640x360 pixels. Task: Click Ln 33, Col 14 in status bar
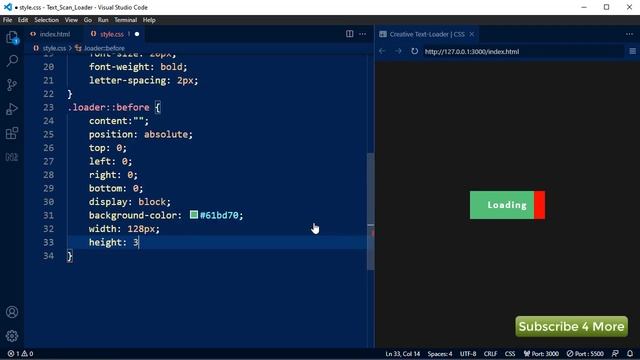click(x=402, y=353)
